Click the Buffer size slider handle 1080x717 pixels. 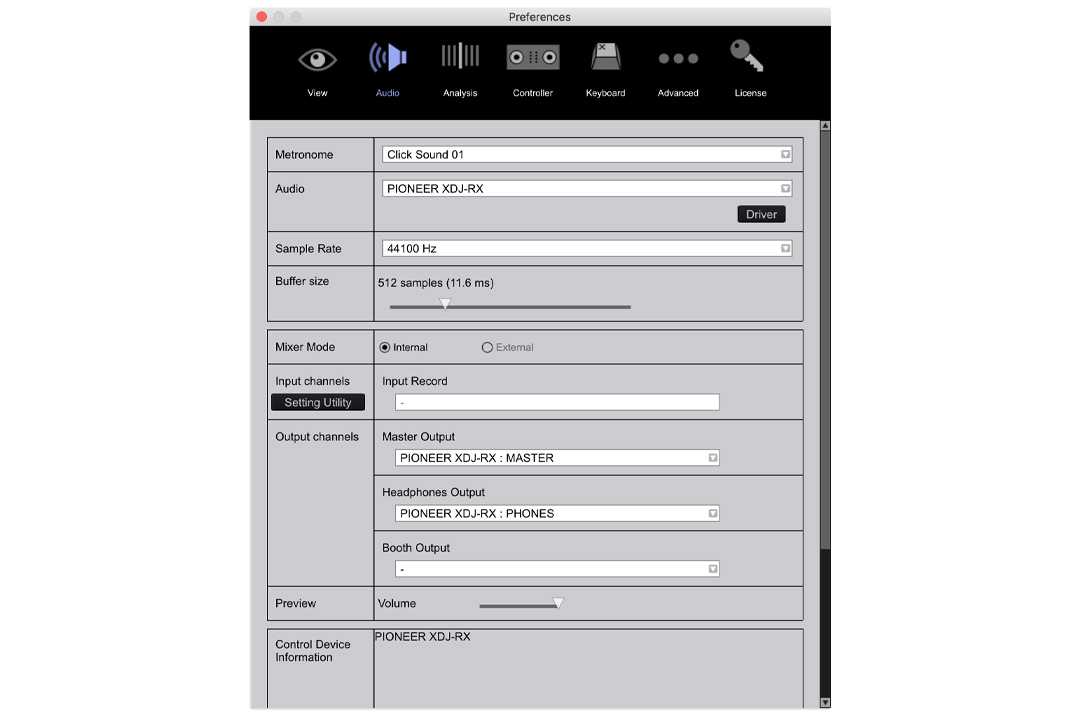click(x=445, y=304)
